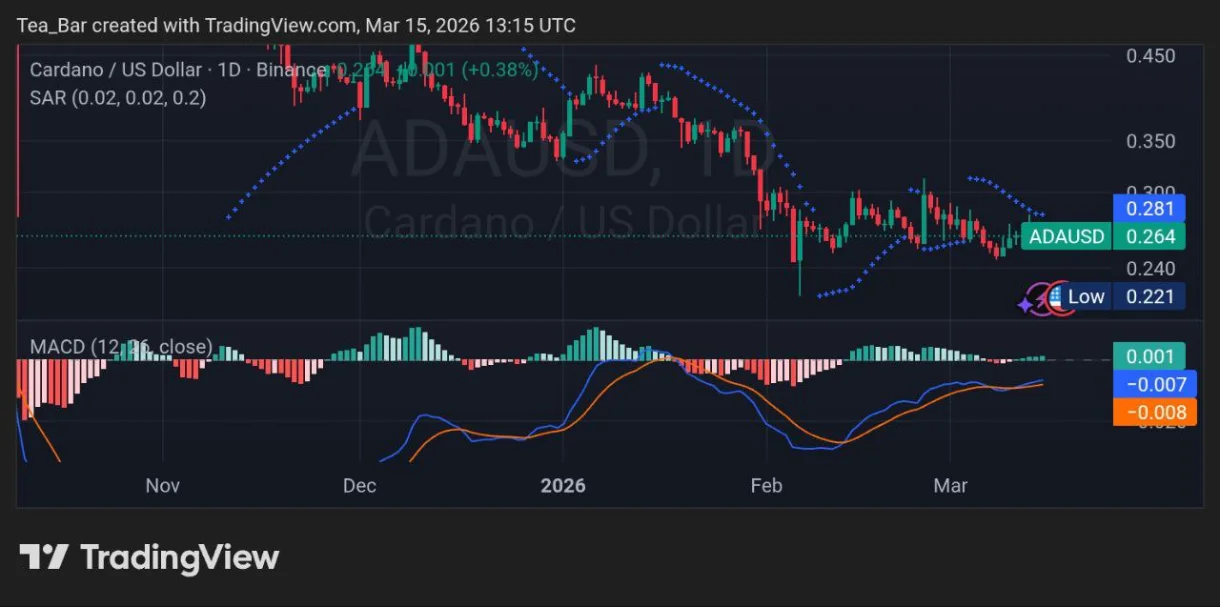Image resolution: width=1220 pixels, height=607 pixels.
Task: Select the Feb label on the time axis
Action: pyautogui.click(x=766, y=486)
